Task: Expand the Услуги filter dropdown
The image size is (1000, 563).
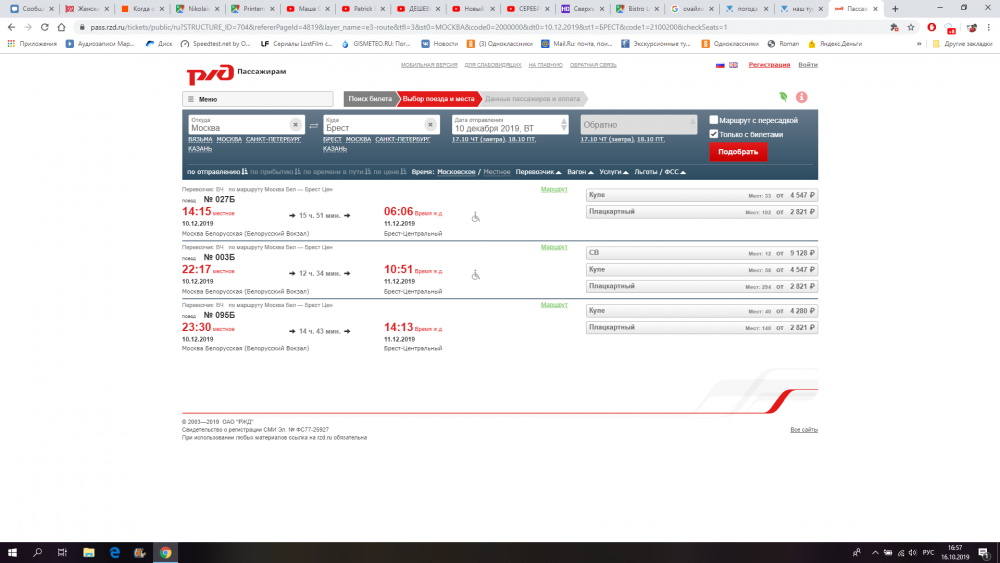Action: [x=615, y=172]
